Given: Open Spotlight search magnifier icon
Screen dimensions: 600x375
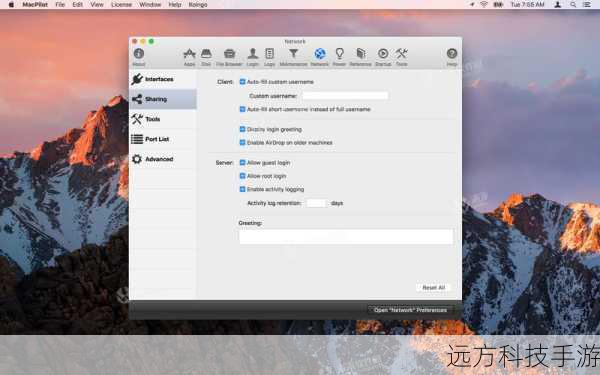Looking at the screenshot, I should pos(573,5).
